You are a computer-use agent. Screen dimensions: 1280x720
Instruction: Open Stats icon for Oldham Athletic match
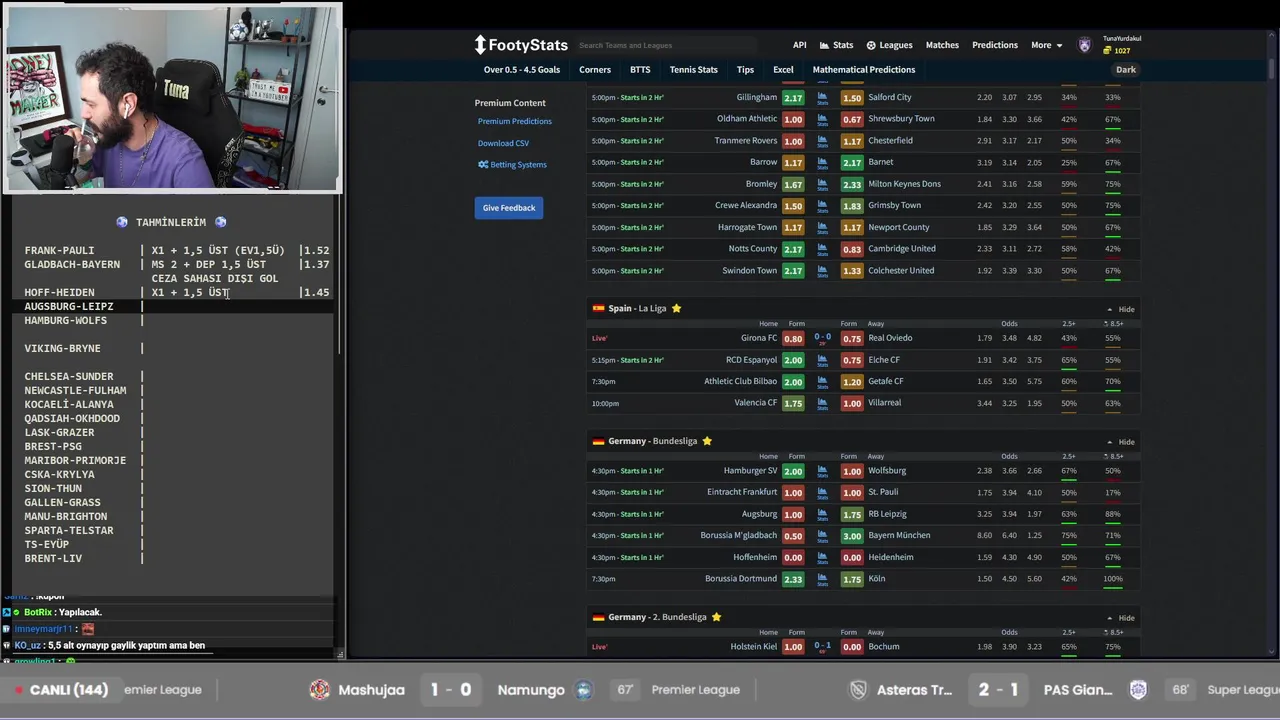(822, 119)
